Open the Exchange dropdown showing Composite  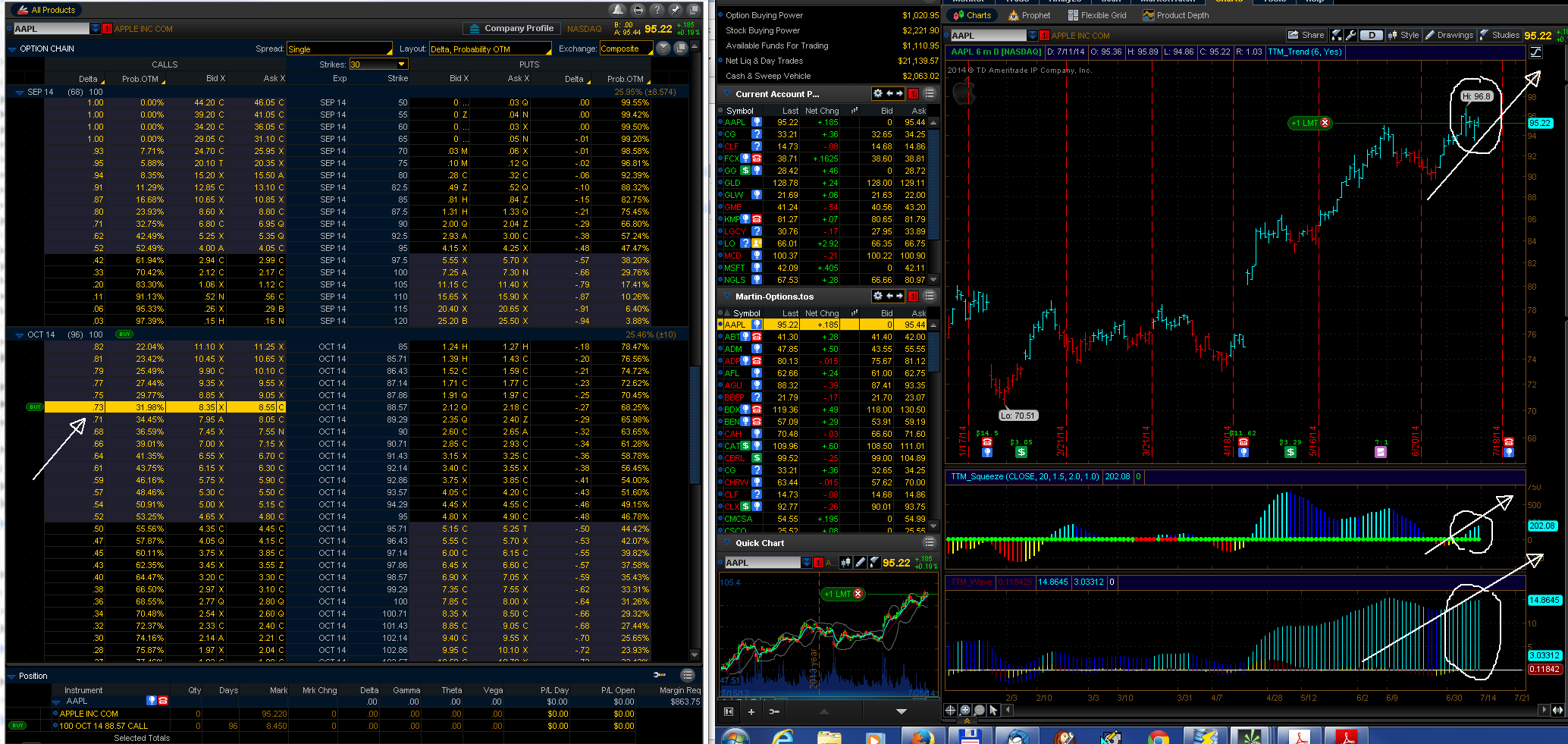tap(626, 49)
